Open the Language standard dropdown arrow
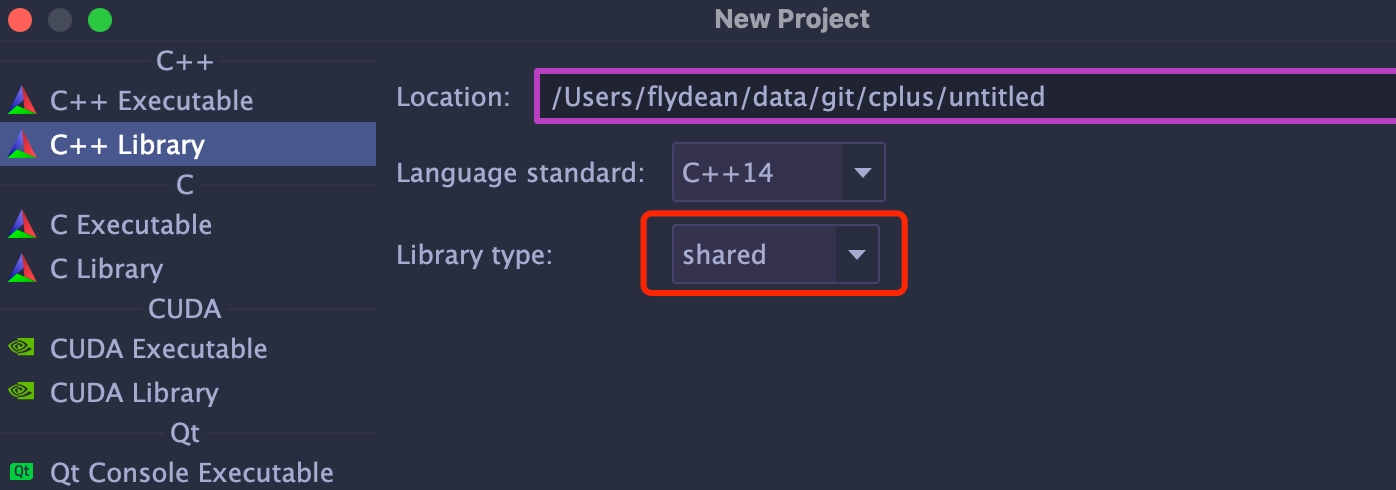 (x=862, y=173)
